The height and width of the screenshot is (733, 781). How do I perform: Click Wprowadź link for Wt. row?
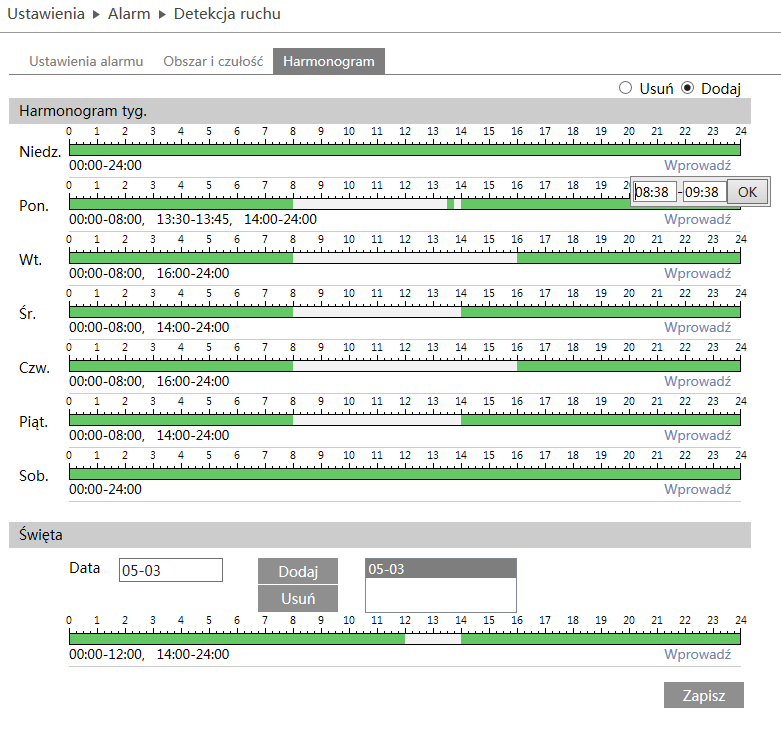click(697, 273)
